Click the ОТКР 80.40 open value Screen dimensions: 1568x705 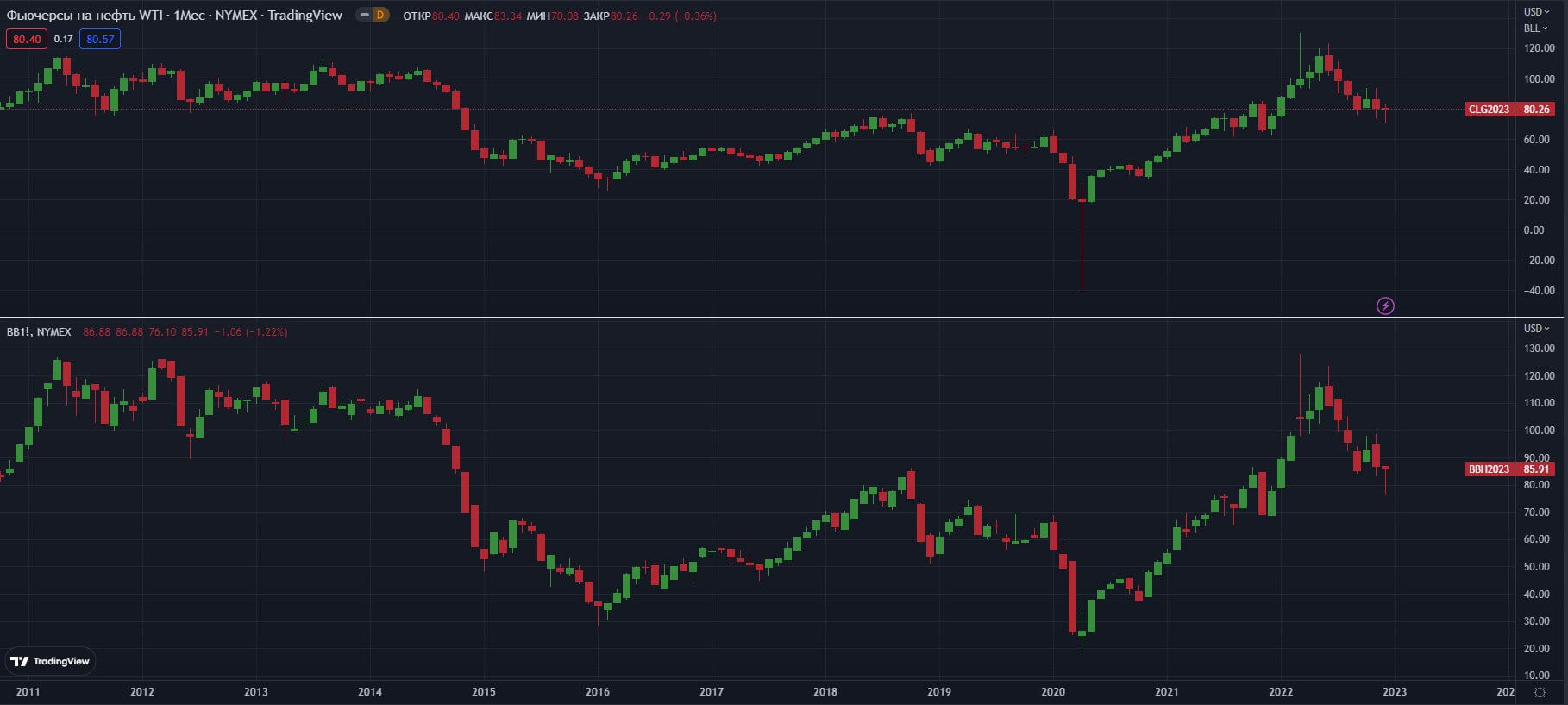431,16
